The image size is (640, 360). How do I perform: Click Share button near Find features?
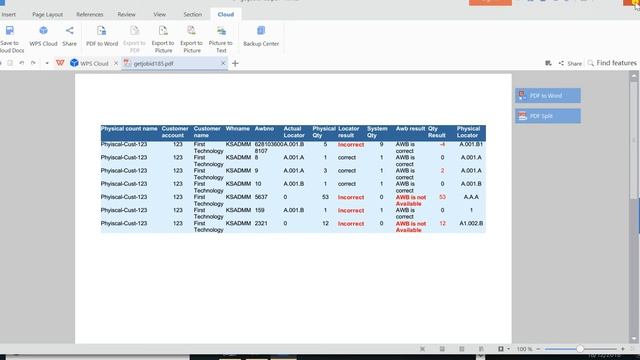(570, 63)
